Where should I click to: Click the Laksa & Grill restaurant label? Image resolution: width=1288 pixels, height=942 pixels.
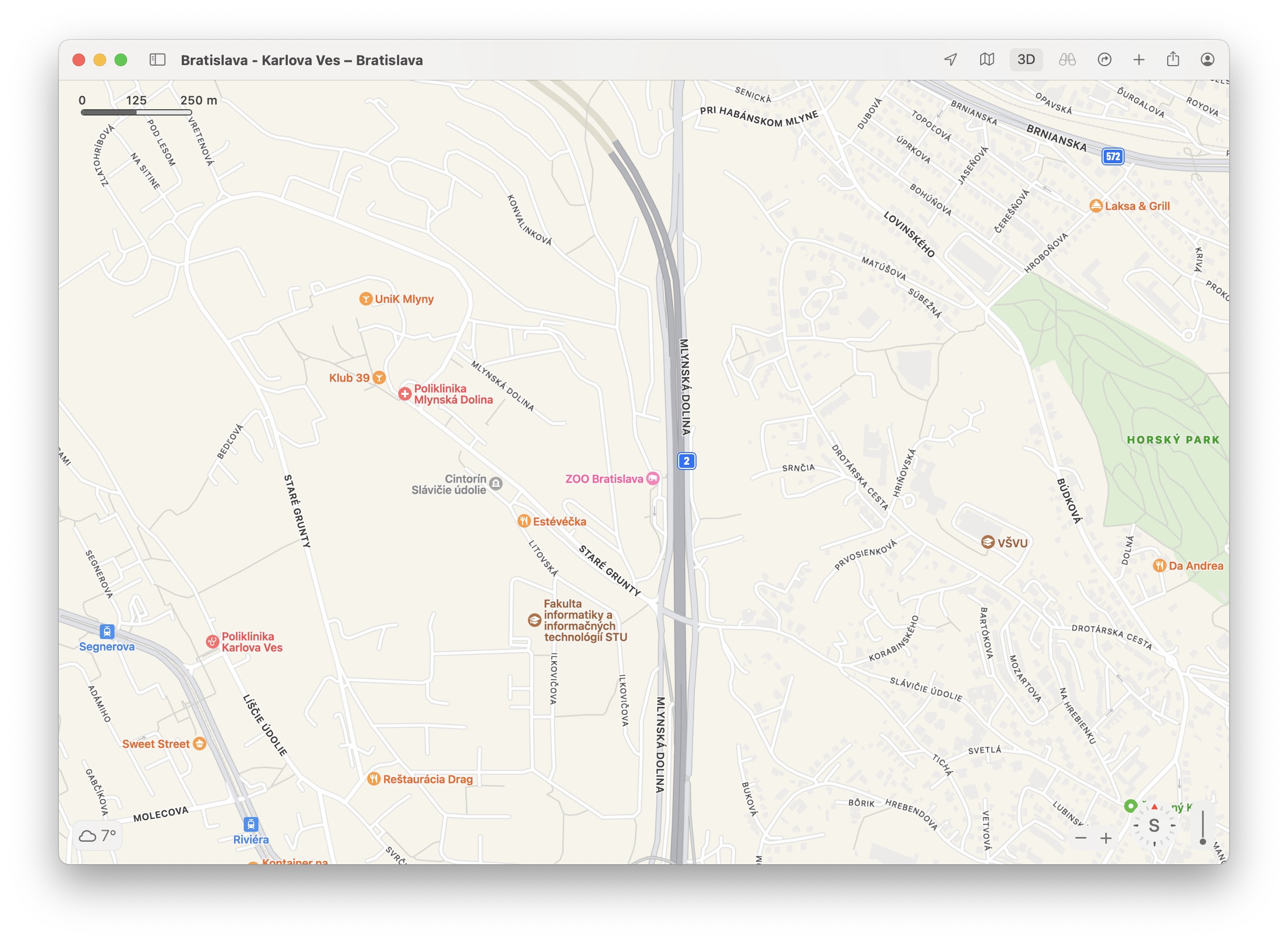tap(1136, 206)
